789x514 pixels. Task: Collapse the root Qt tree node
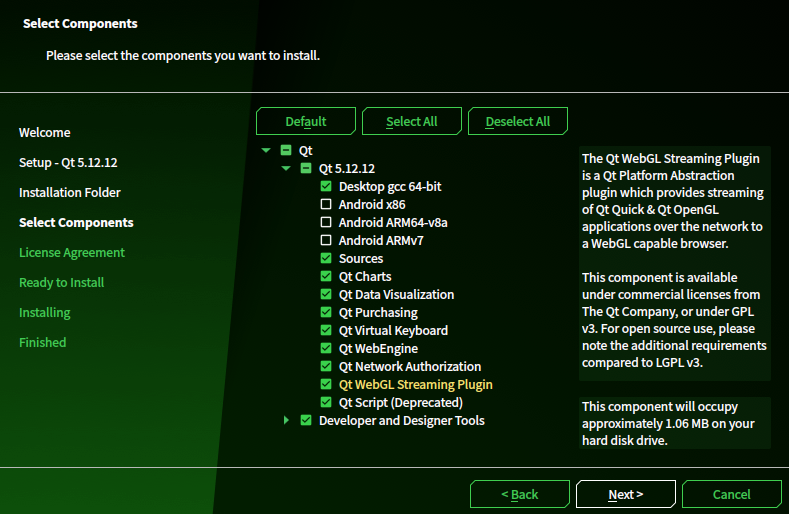266,150
